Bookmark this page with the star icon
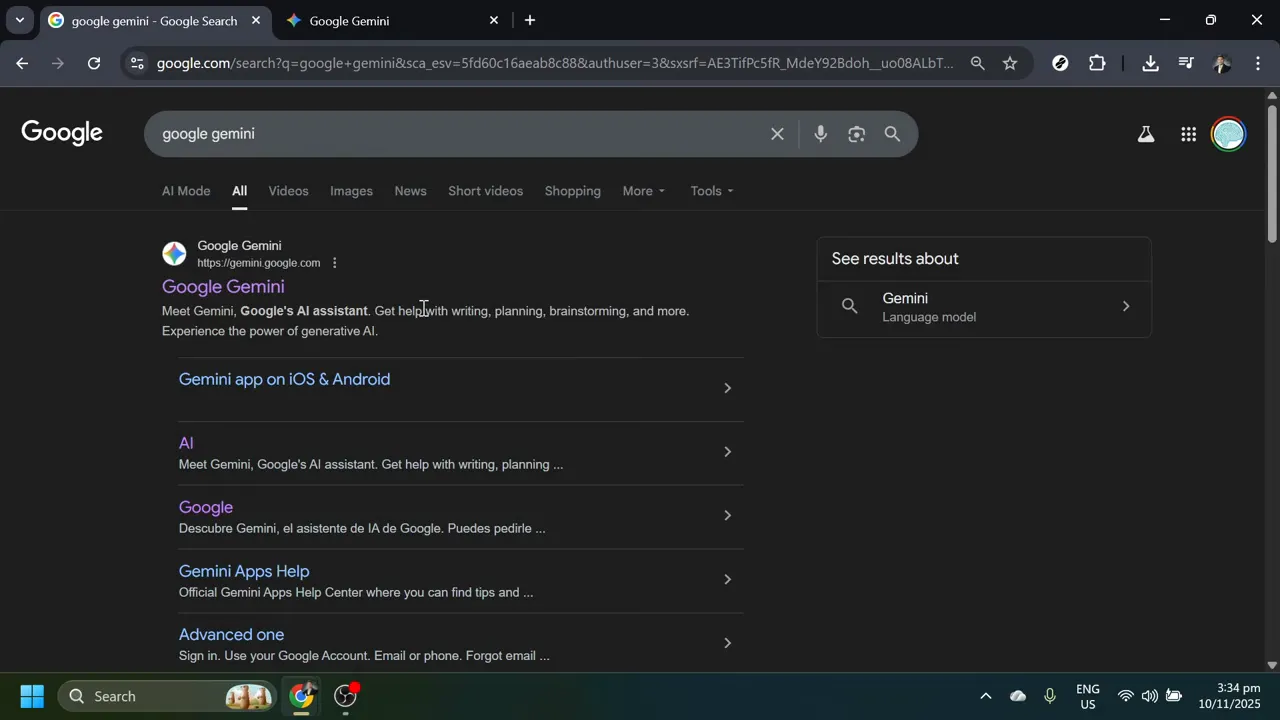Image resolution: width=1280 pixels, height=720 pixels. point(1010,63)
